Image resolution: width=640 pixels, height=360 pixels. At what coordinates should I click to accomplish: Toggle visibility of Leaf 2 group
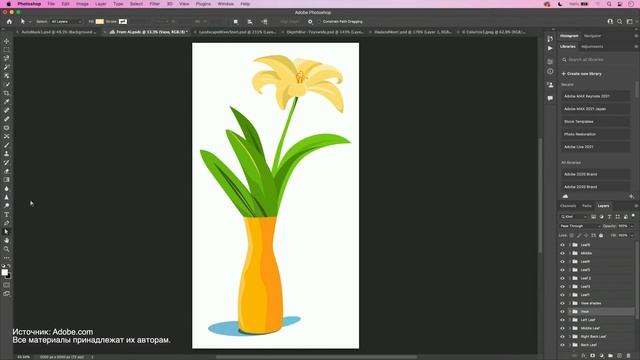(x=562, y=278)
